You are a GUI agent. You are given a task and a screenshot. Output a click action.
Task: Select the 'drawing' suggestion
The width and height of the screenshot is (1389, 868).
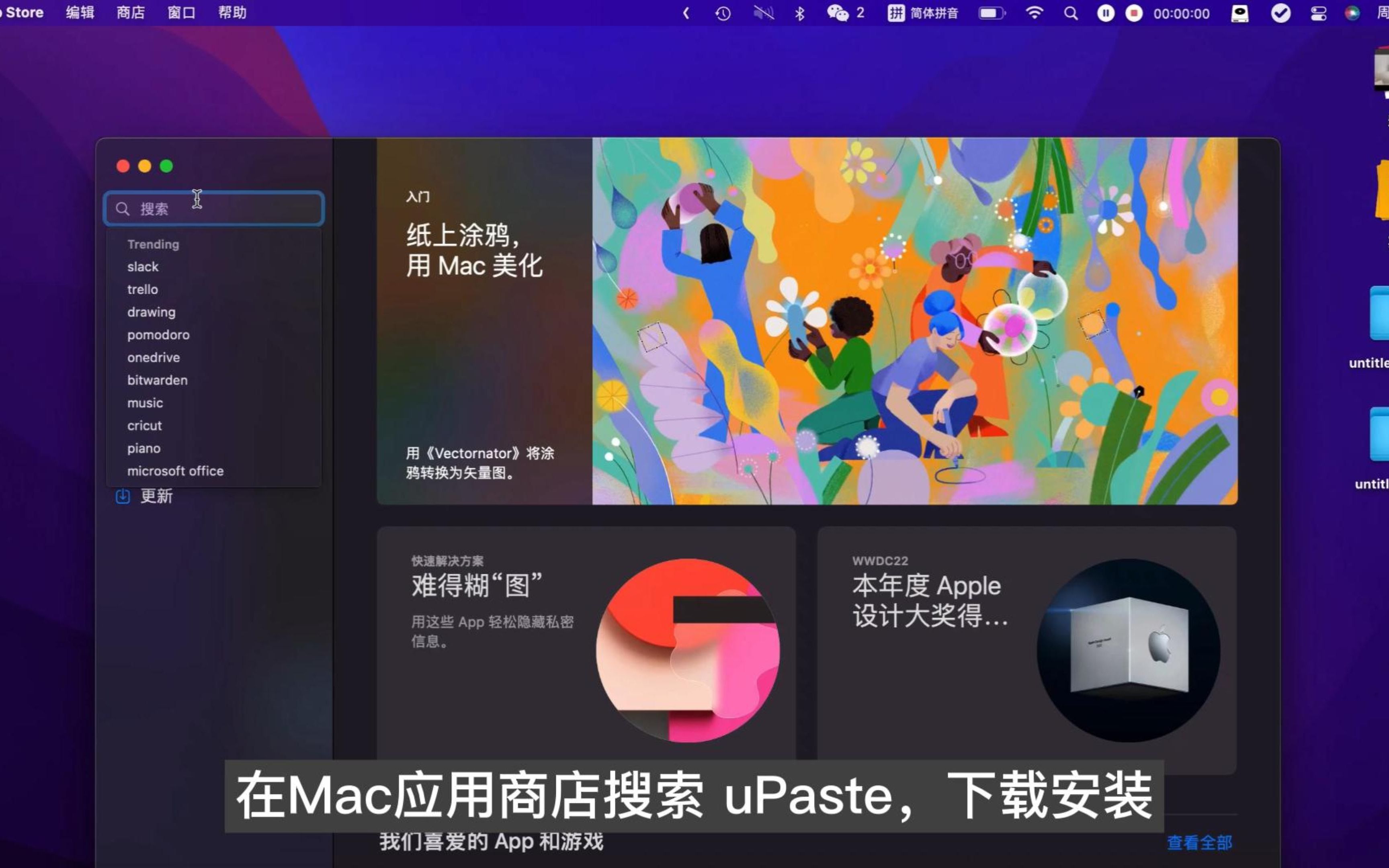tap(152, 312)
